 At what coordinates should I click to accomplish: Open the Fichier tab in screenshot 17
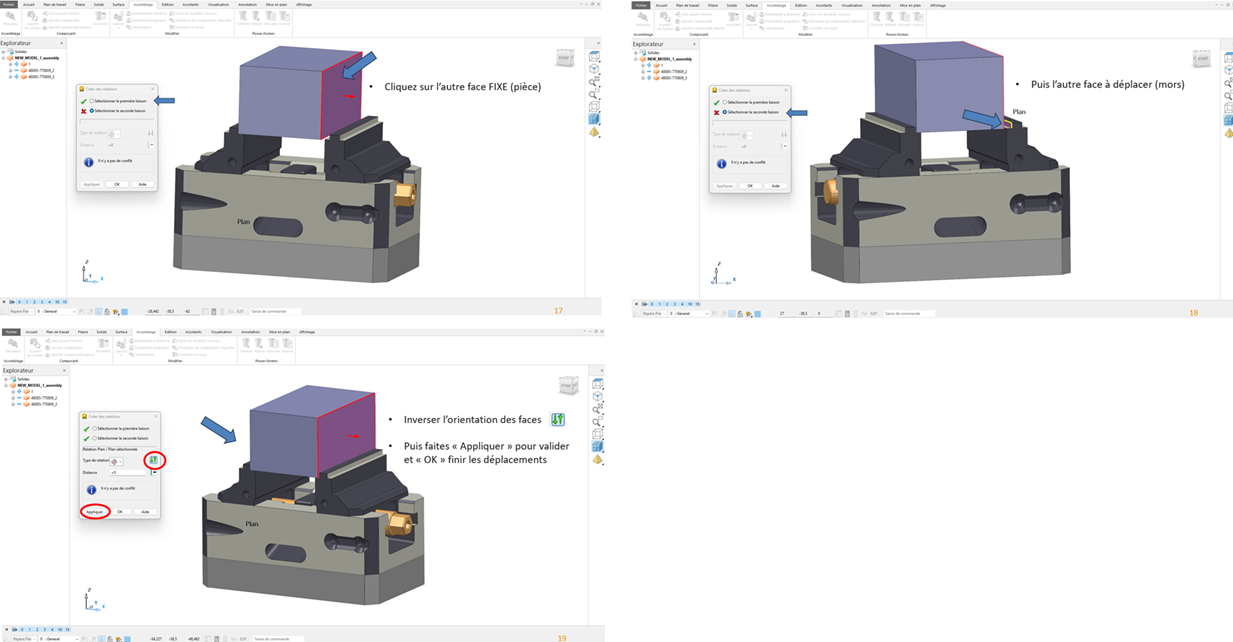click(x=10, y=5)
